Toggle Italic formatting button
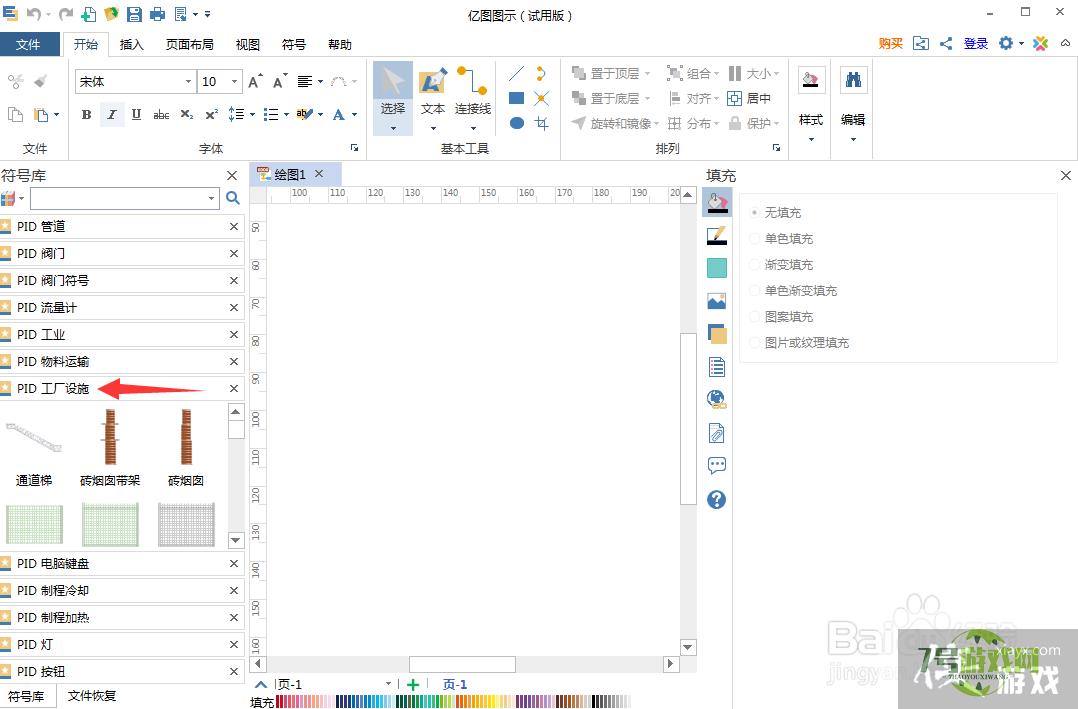 tap(111, 115)
